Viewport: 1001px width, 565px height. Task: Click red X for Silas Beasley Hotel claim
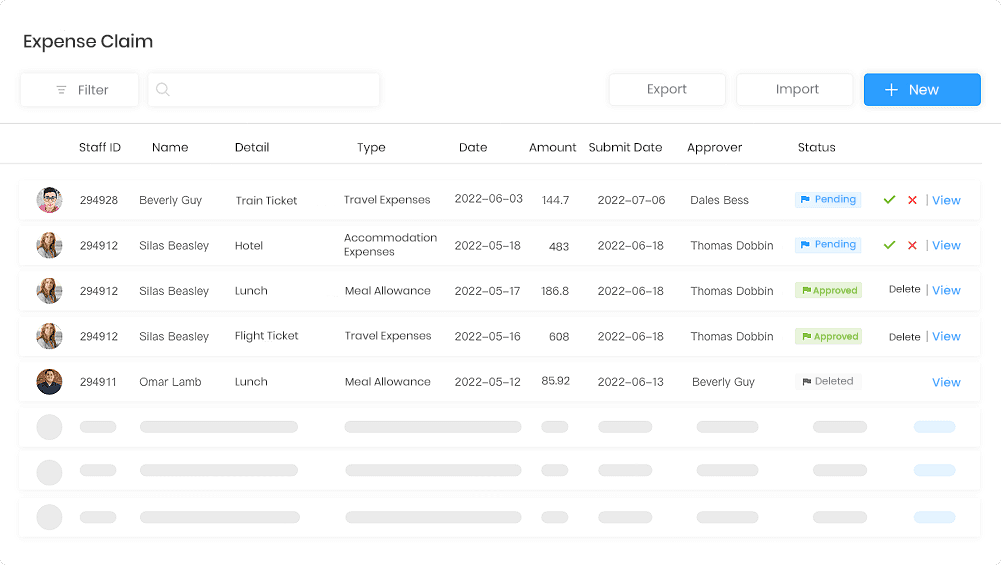(912, 245)
